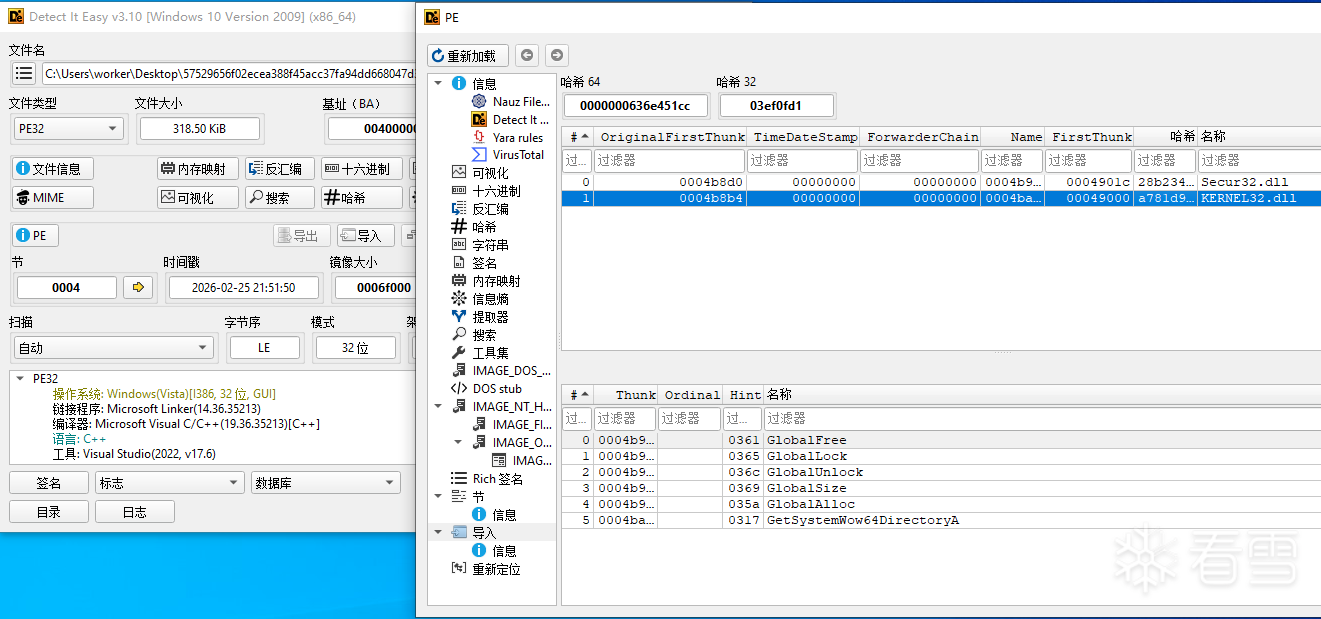Select Yara rules tree entry

click(517, 138)
